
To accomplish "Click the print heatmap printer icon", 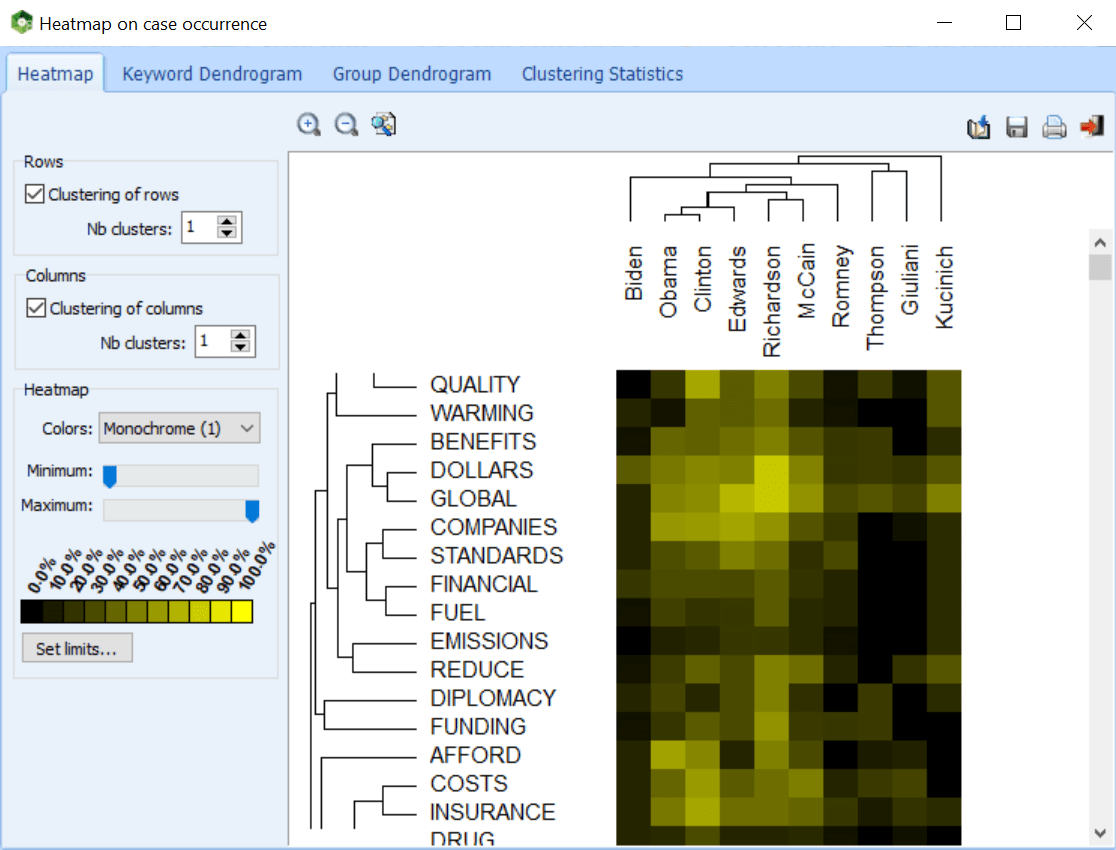I will click(1054, 127).
